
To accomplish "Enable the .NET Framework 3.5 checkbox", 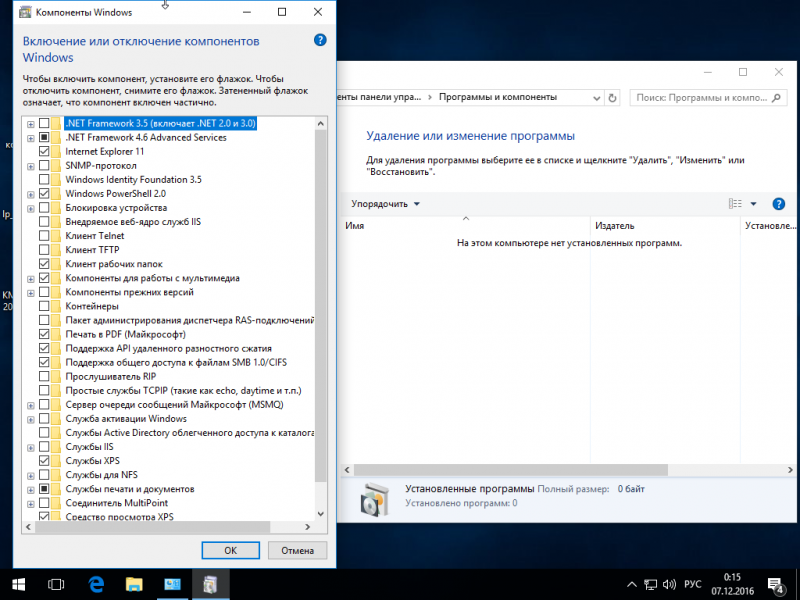I will click(44, 123).
